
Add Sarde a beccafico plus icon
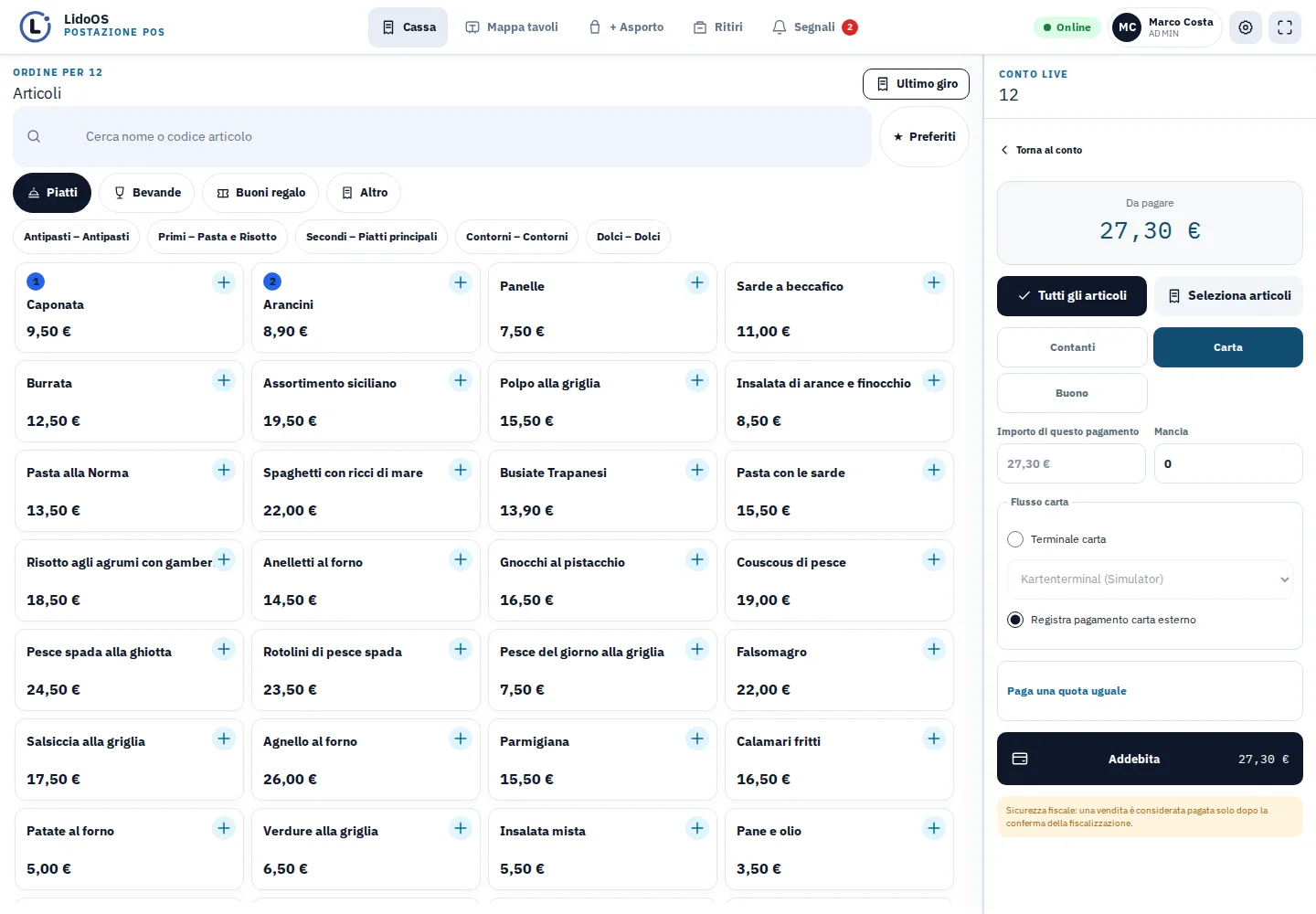coord(934,282)
